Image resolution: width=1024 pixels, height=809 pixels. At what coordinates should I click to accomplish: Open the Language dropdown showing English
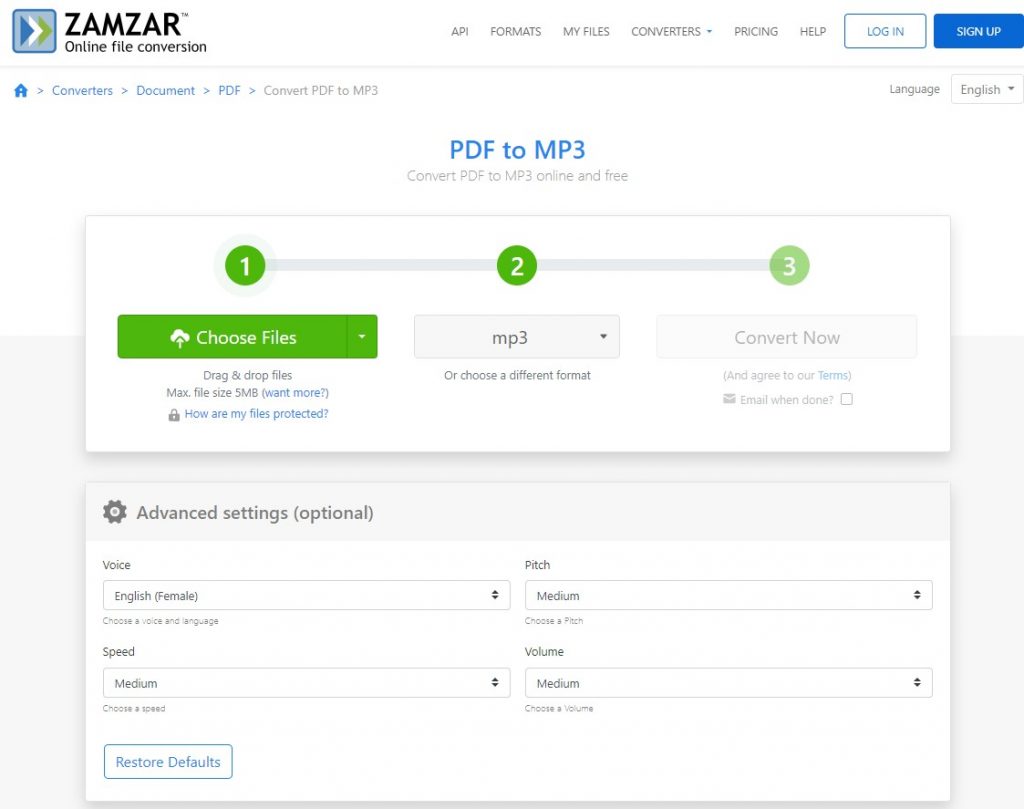point(985,89)
